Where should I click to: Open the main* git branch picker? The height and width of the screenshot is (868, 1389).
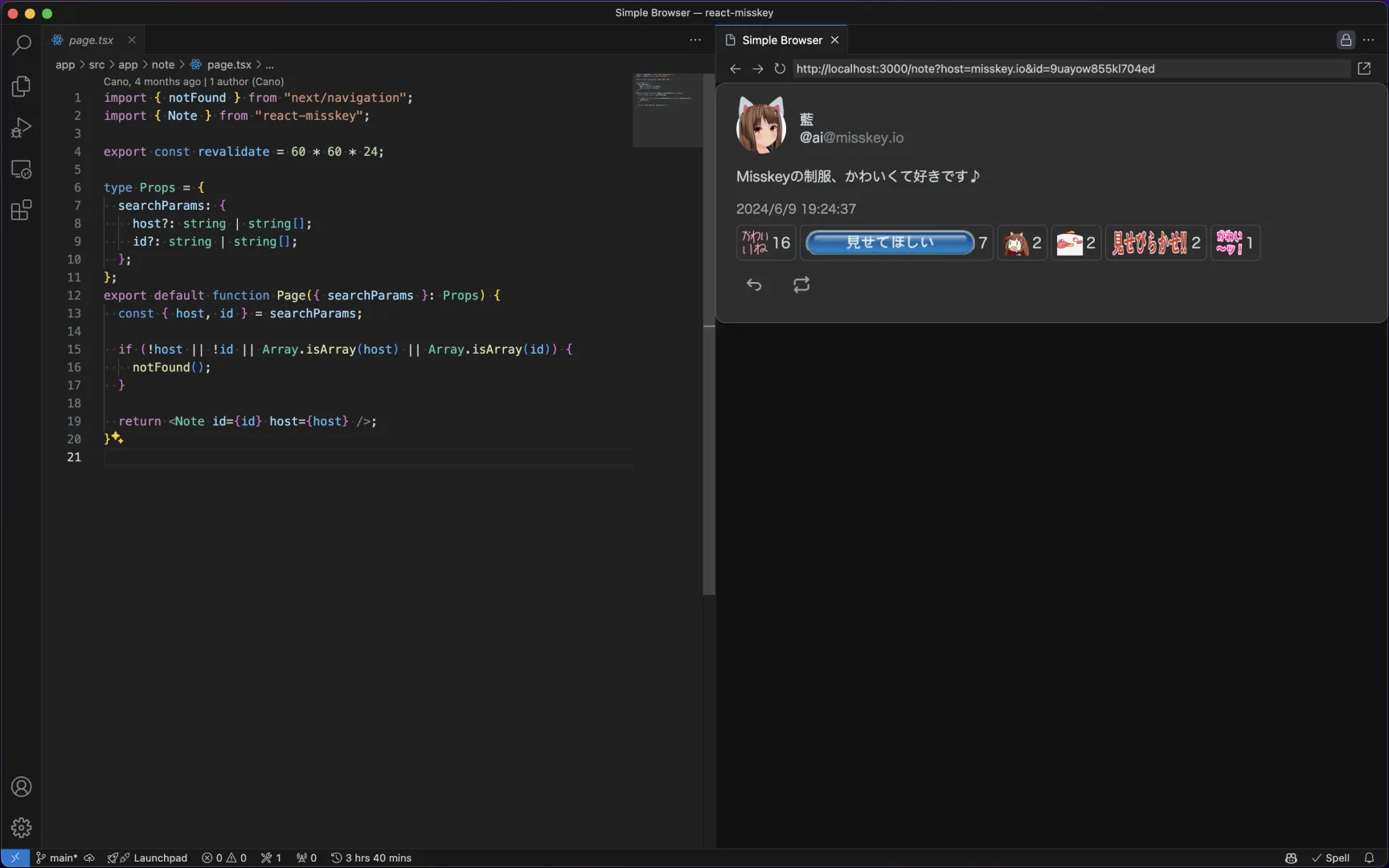(57, 858)
